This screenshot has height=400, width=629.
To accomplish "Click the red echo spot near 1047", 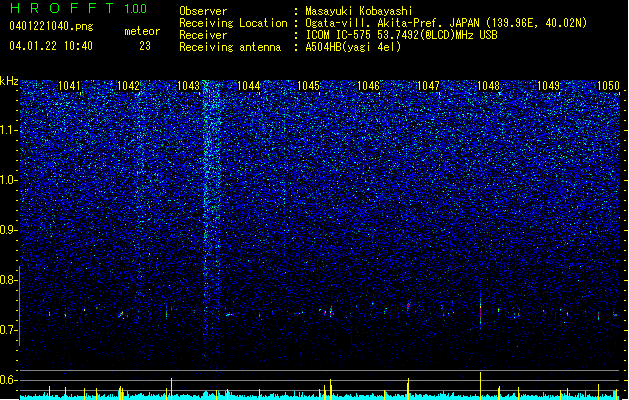I will tap(408, 306).
